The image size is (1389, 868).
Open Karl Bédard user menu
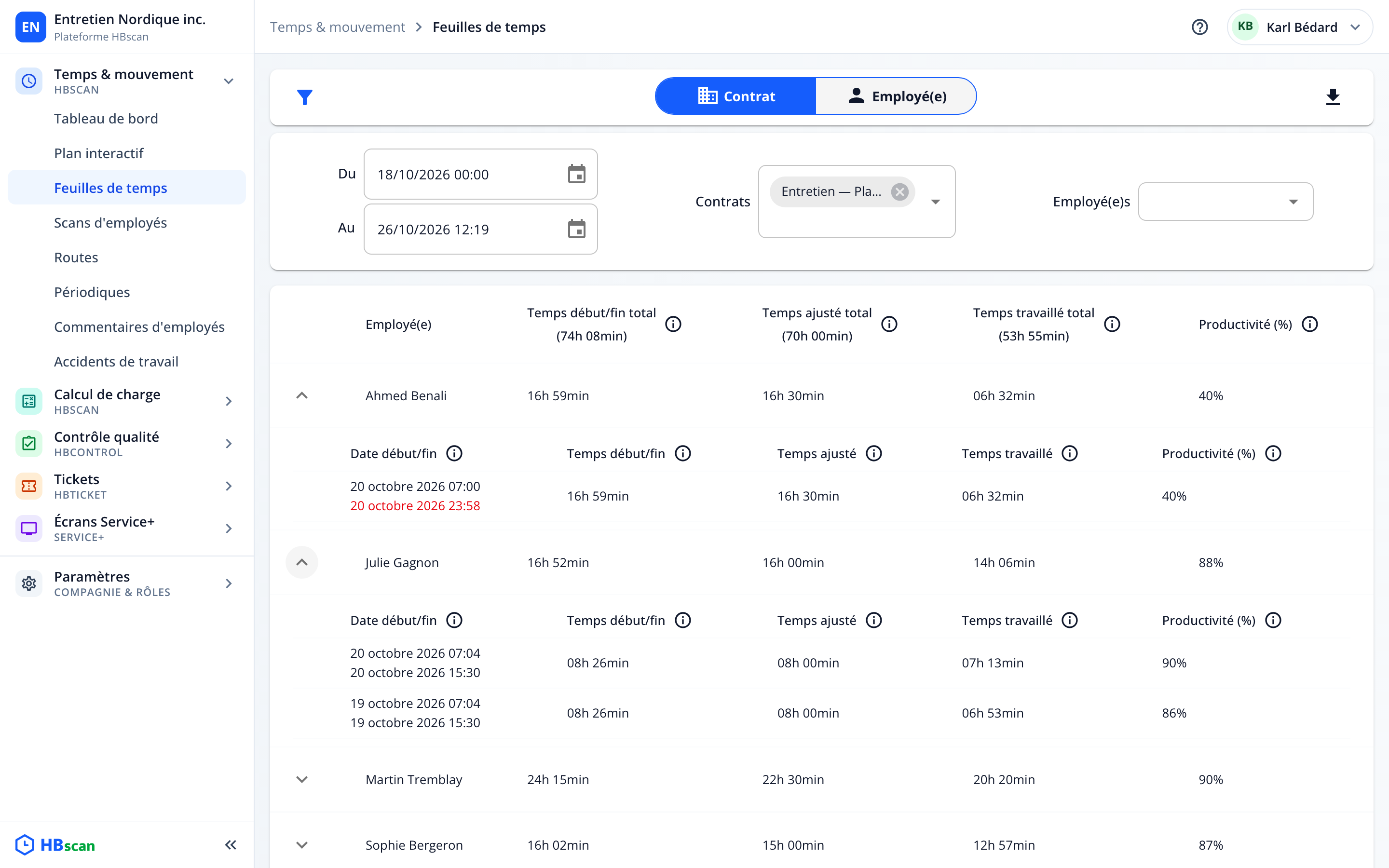(1299, 27)
